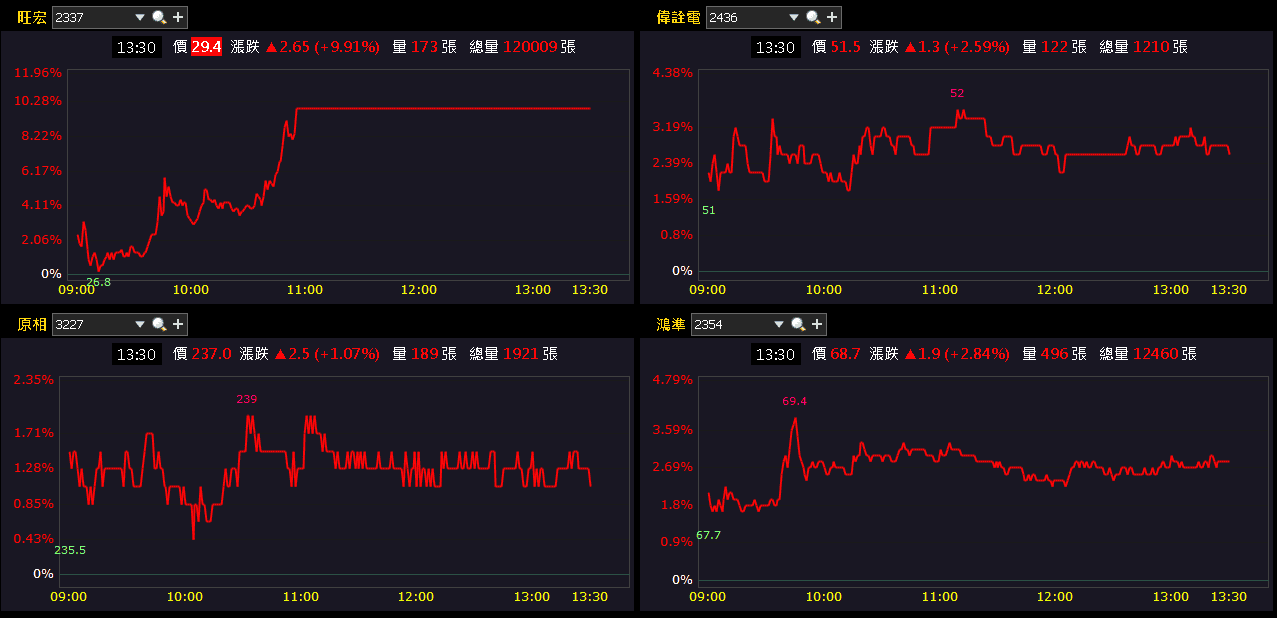Click the search magnifier beside code 2436
The image size is (1277, 618).
(813, 17)
